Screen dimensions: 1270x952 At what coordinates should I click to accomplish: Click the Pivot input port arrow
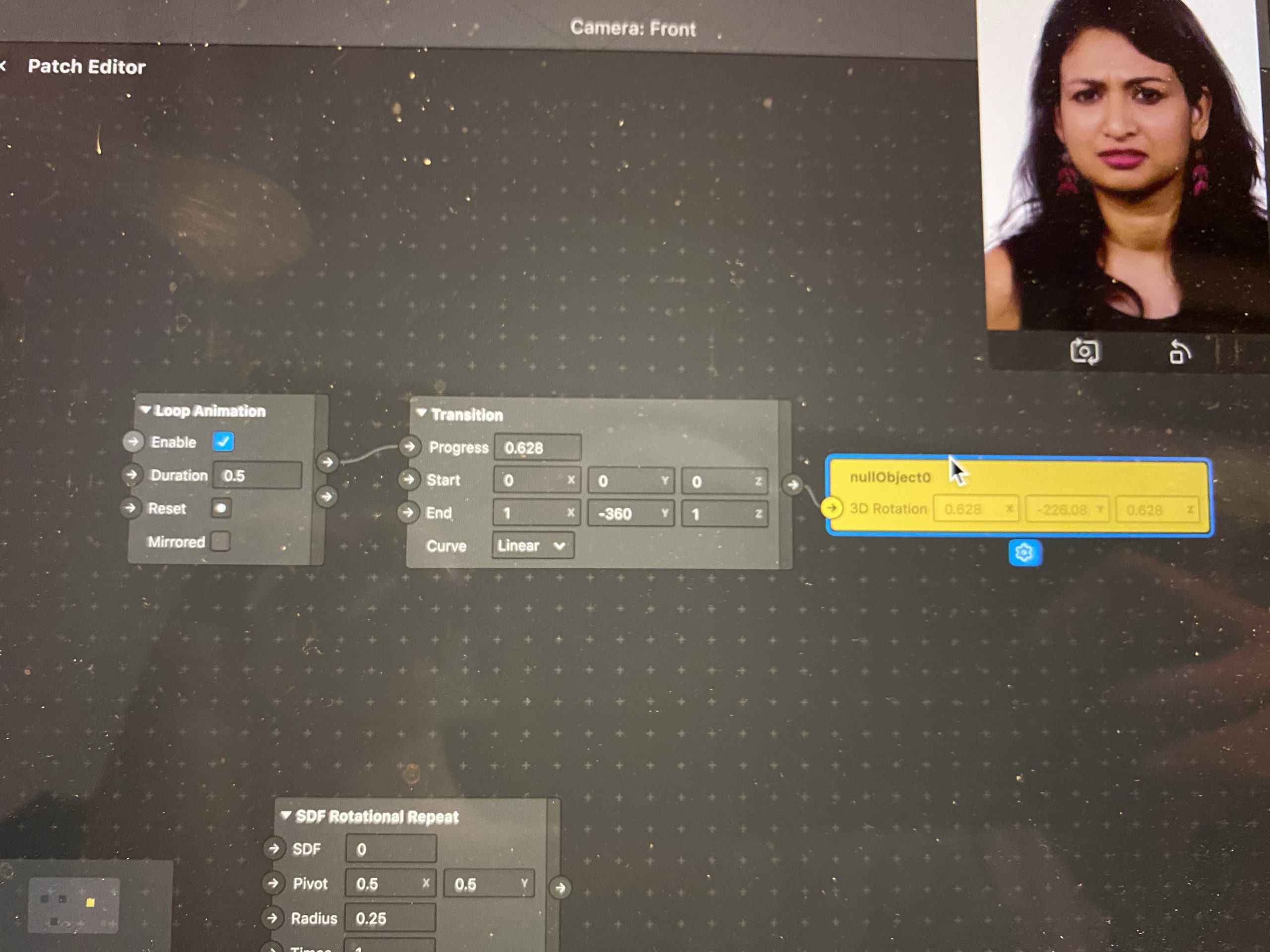[x=273, y=883]
